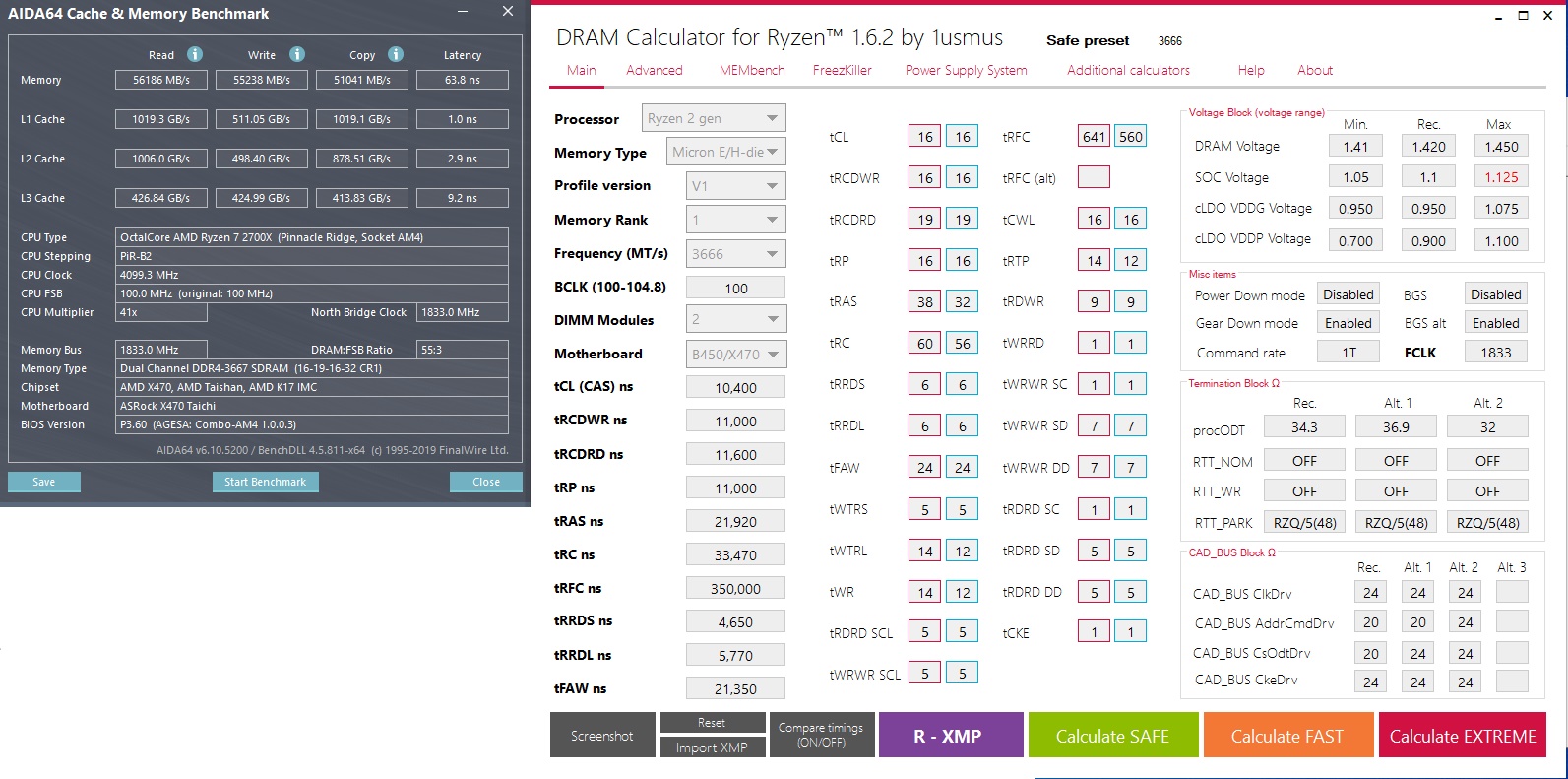Image resolution: width=1568 pixels, height=779 pixels.
Task: Click Import XMP
Action: 712,747
